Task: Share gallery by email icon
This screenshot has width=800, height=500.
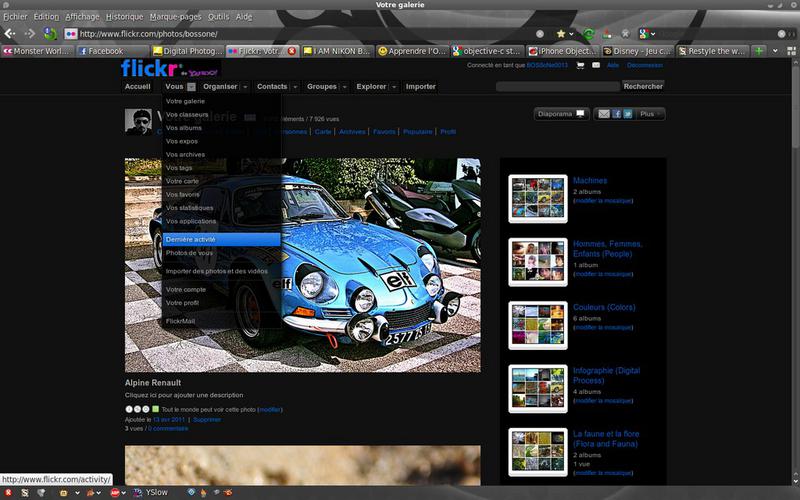Action: click(x=604, y=114)
